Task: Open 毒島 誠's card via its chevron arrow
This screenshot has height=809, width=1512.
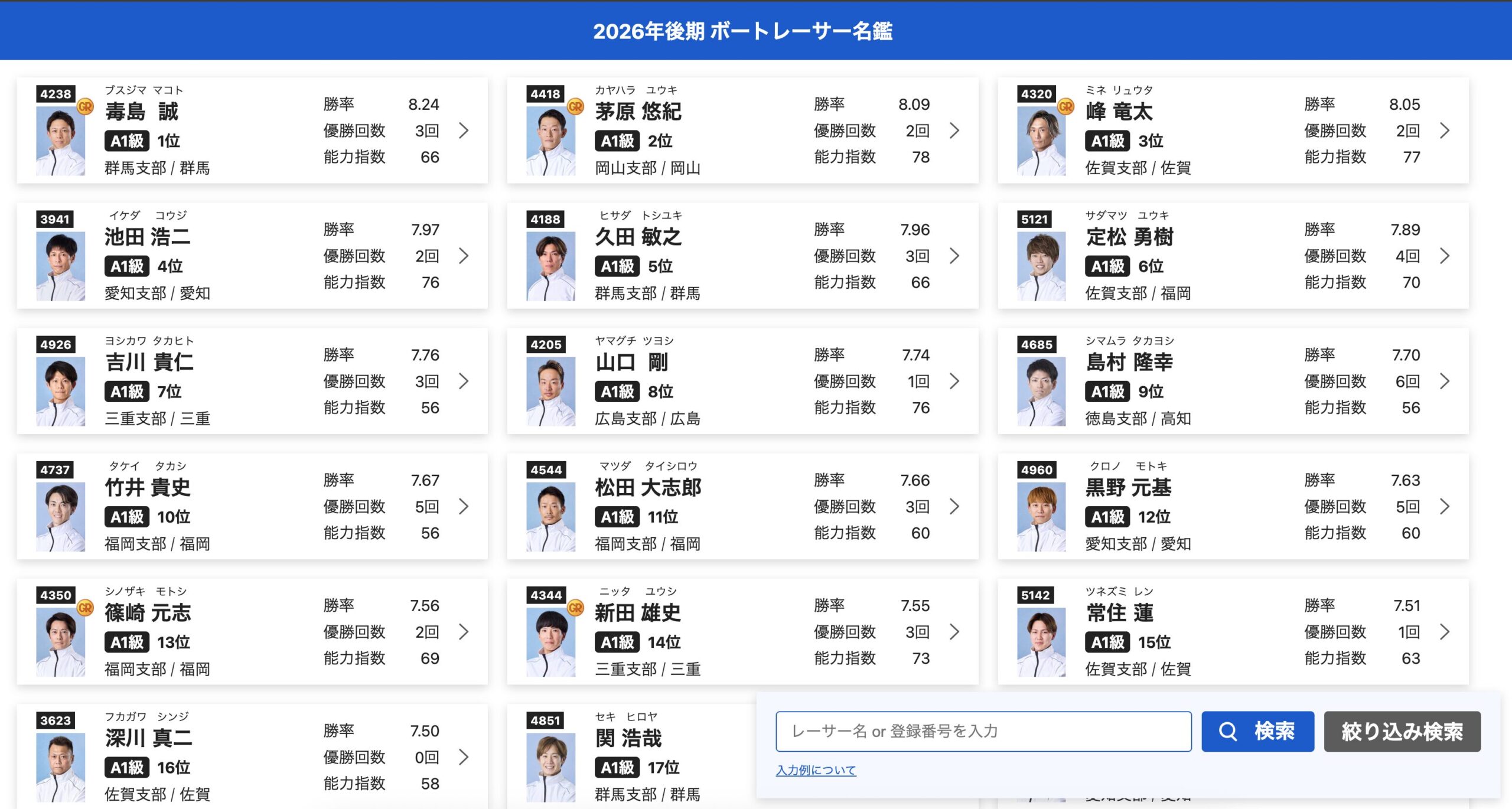Action: coord(464,131)
